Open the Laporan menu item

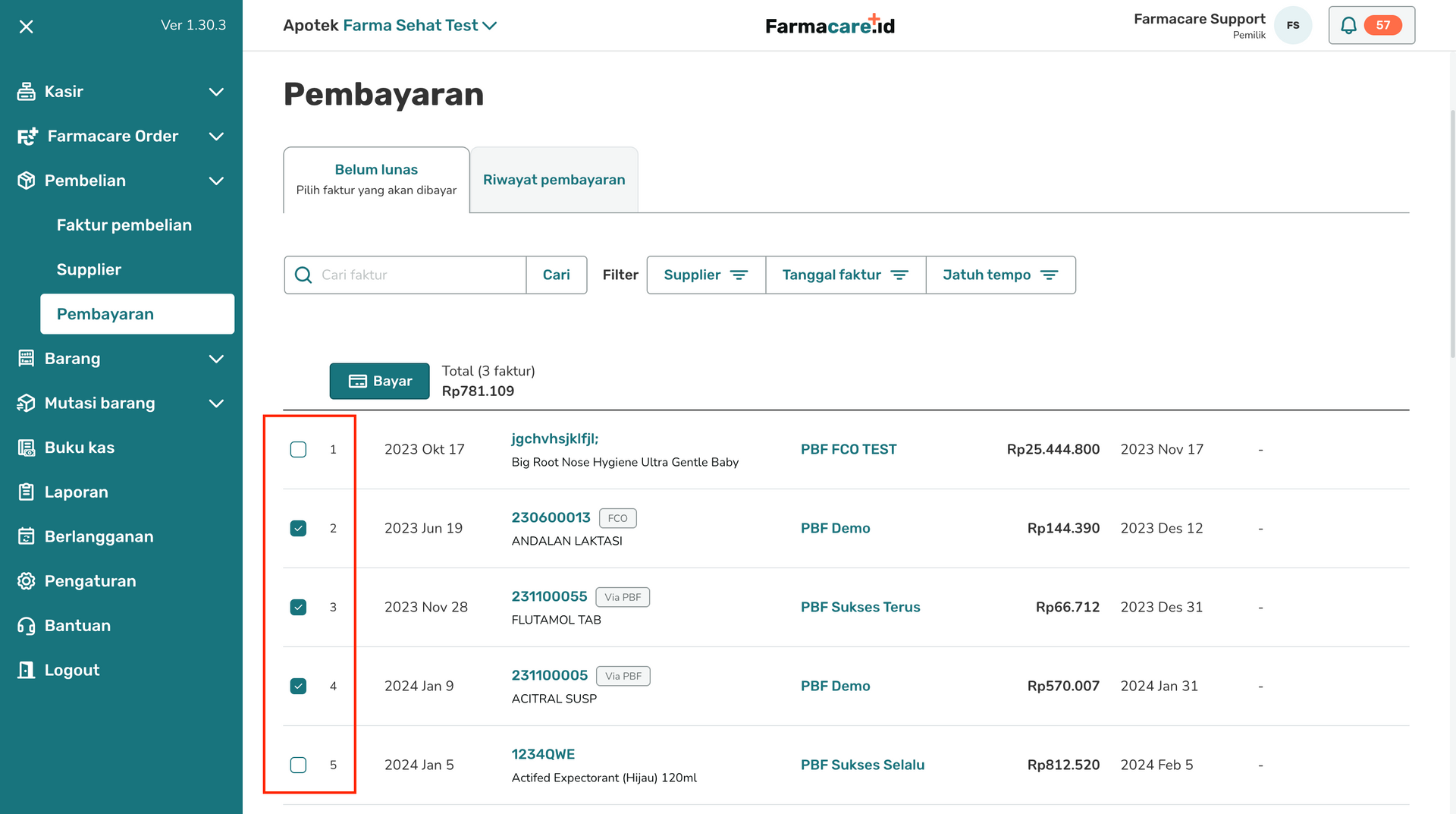point(76,492)
